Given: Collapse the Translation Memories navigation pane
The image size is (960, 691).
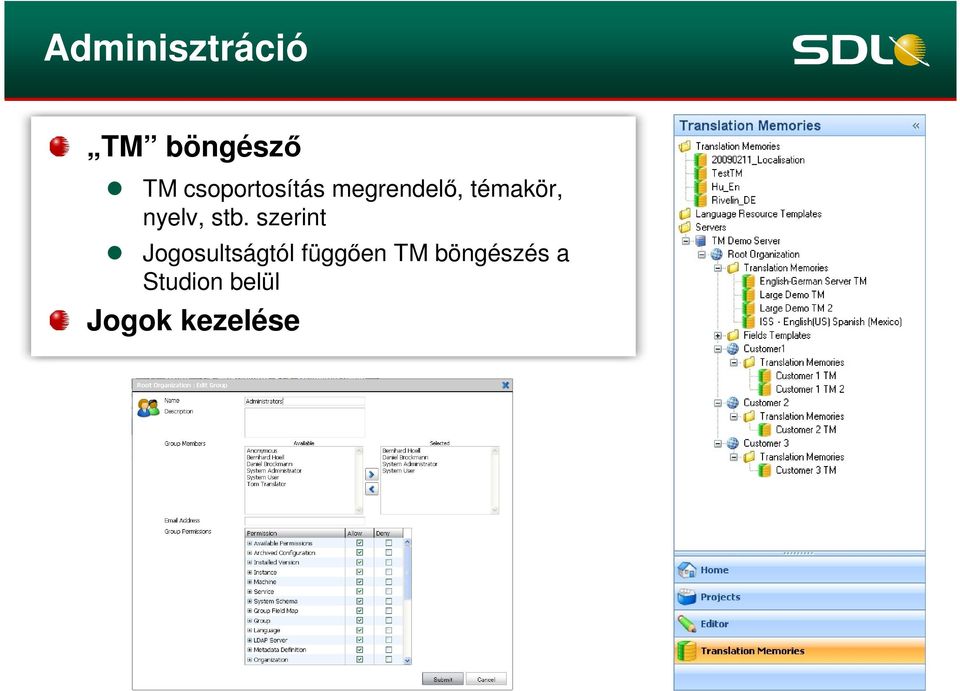Looking at the screenshot, I should (x=916, y=125).
